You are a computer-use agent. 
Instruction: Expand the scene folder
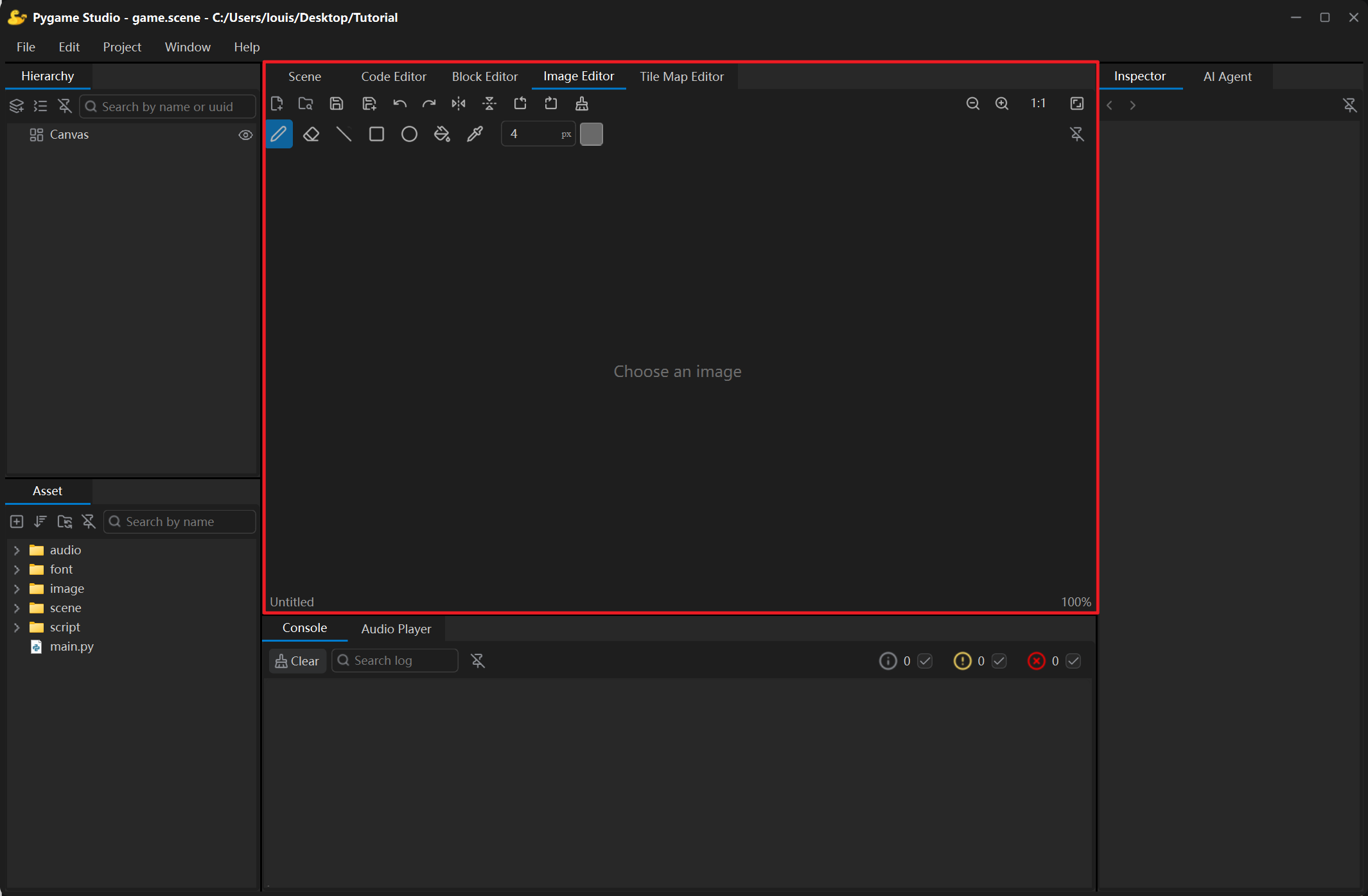tap(17, 608)
